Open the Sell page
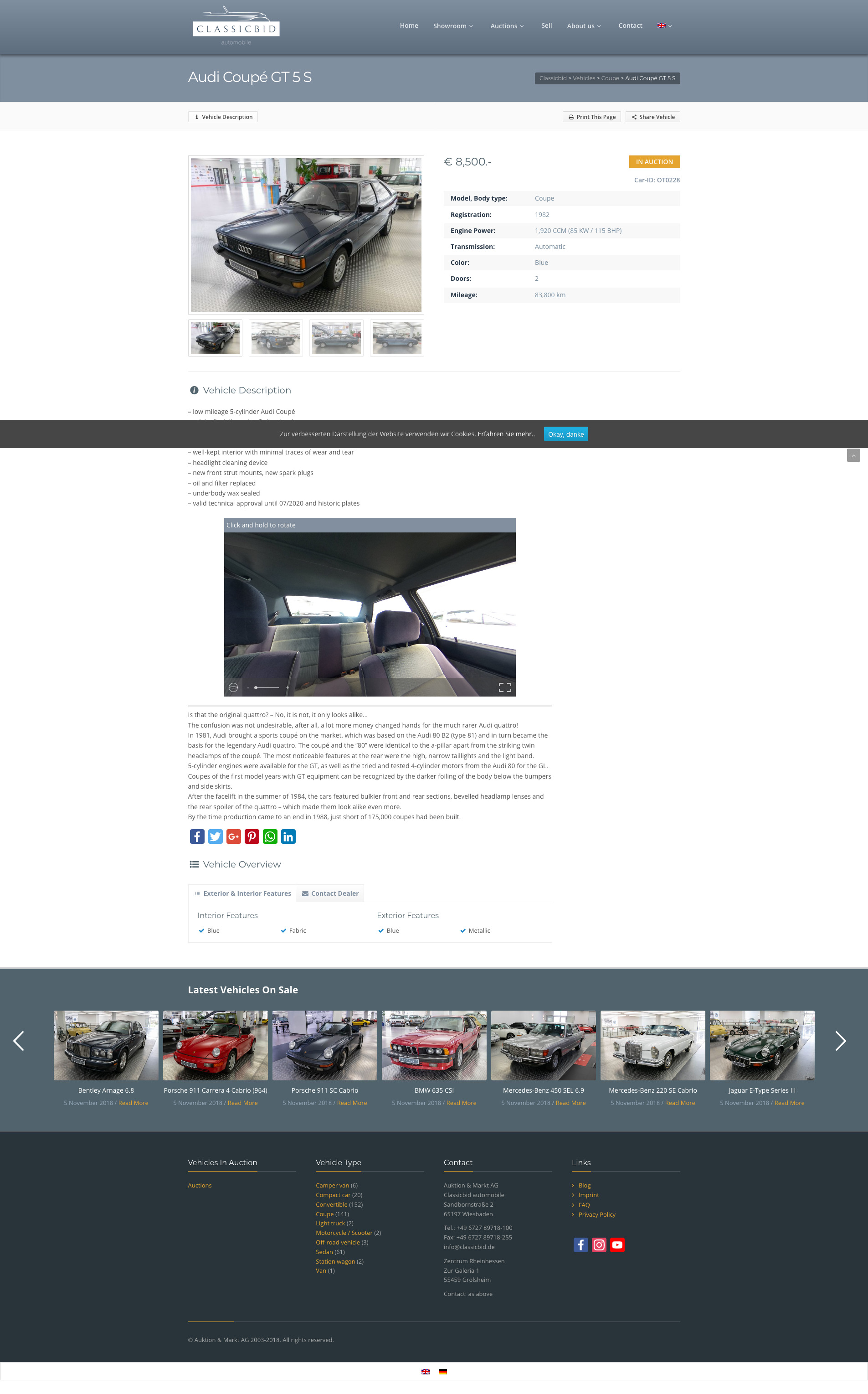This screenshot has height=1394, width=868. click(546, 26)
